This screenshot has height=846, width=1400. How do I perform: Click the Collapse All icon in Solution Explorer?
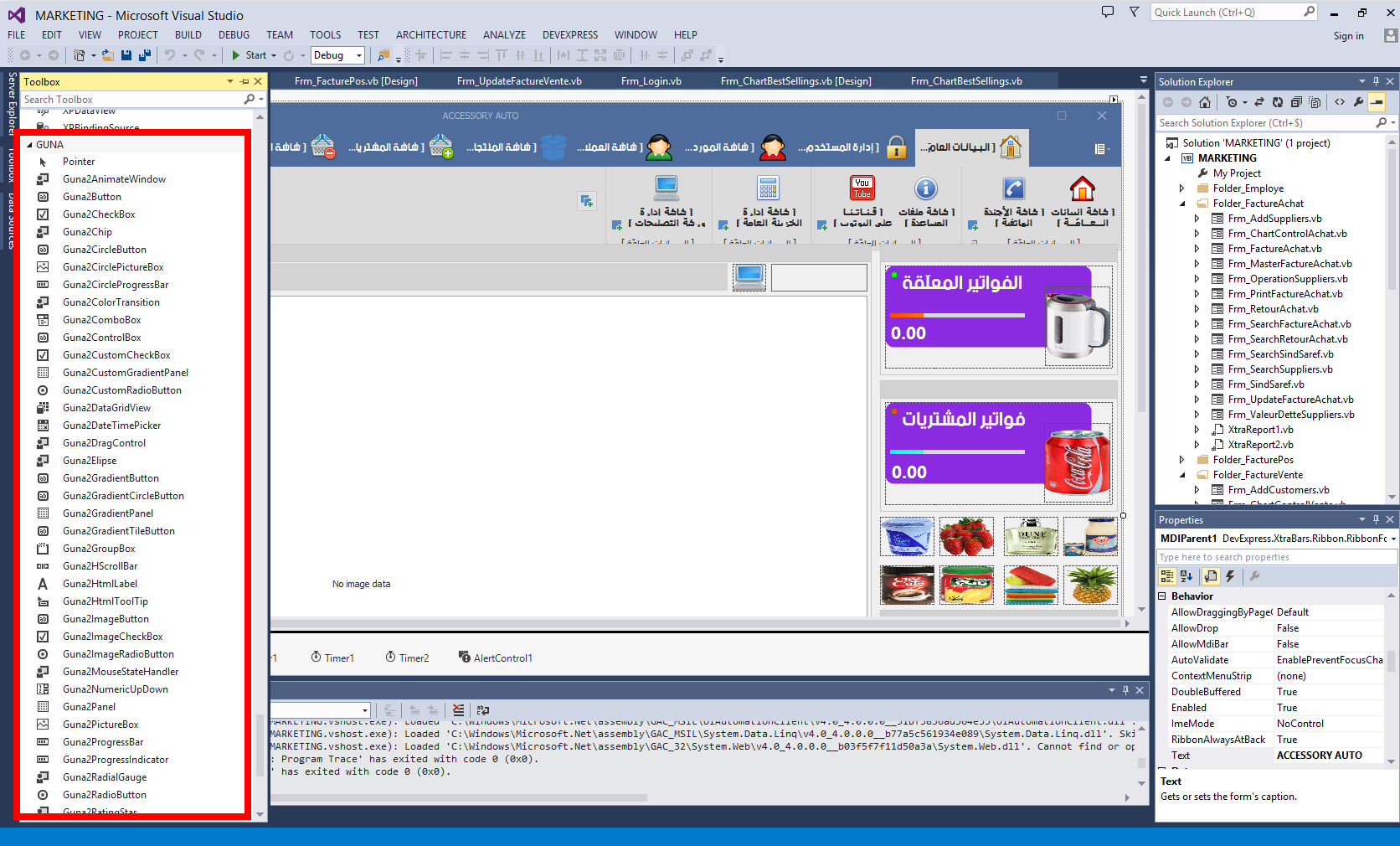point(1296,102)
